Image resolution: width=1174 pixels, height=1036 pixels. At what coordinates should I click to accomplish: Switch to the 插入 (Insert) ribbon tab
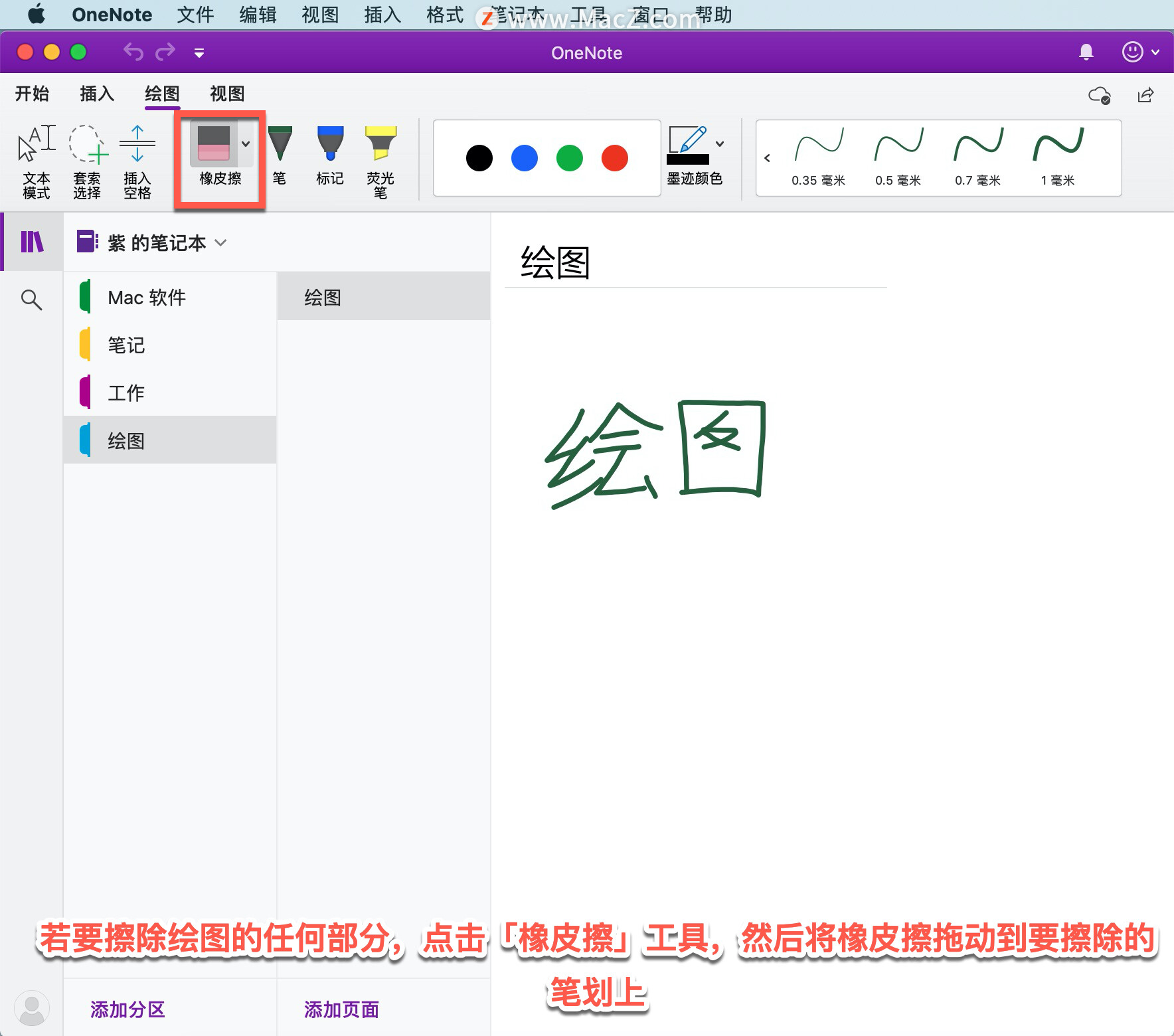97,94
